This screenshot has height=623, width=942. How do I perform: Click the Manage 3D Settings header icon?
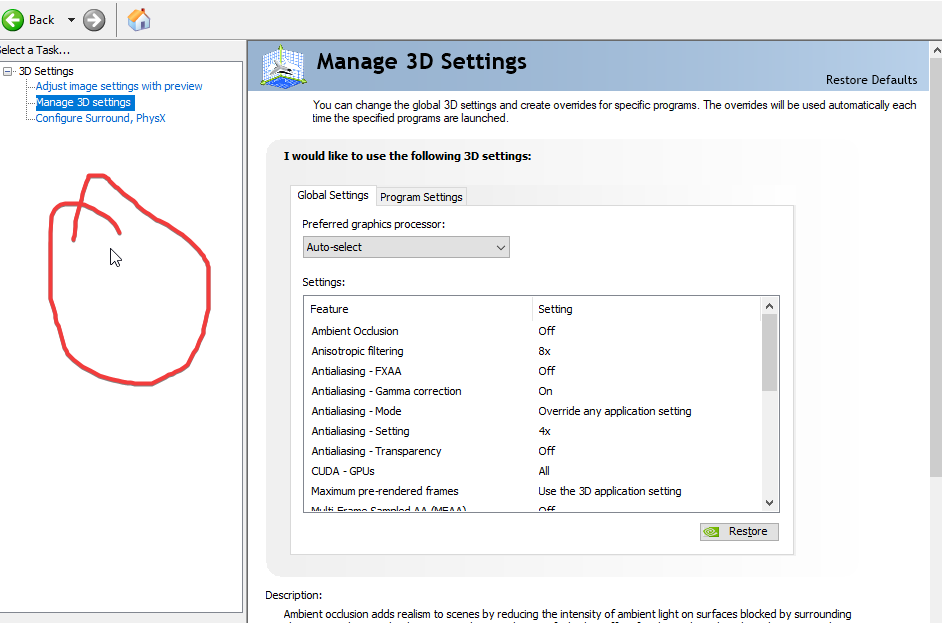tap(284, 65)
